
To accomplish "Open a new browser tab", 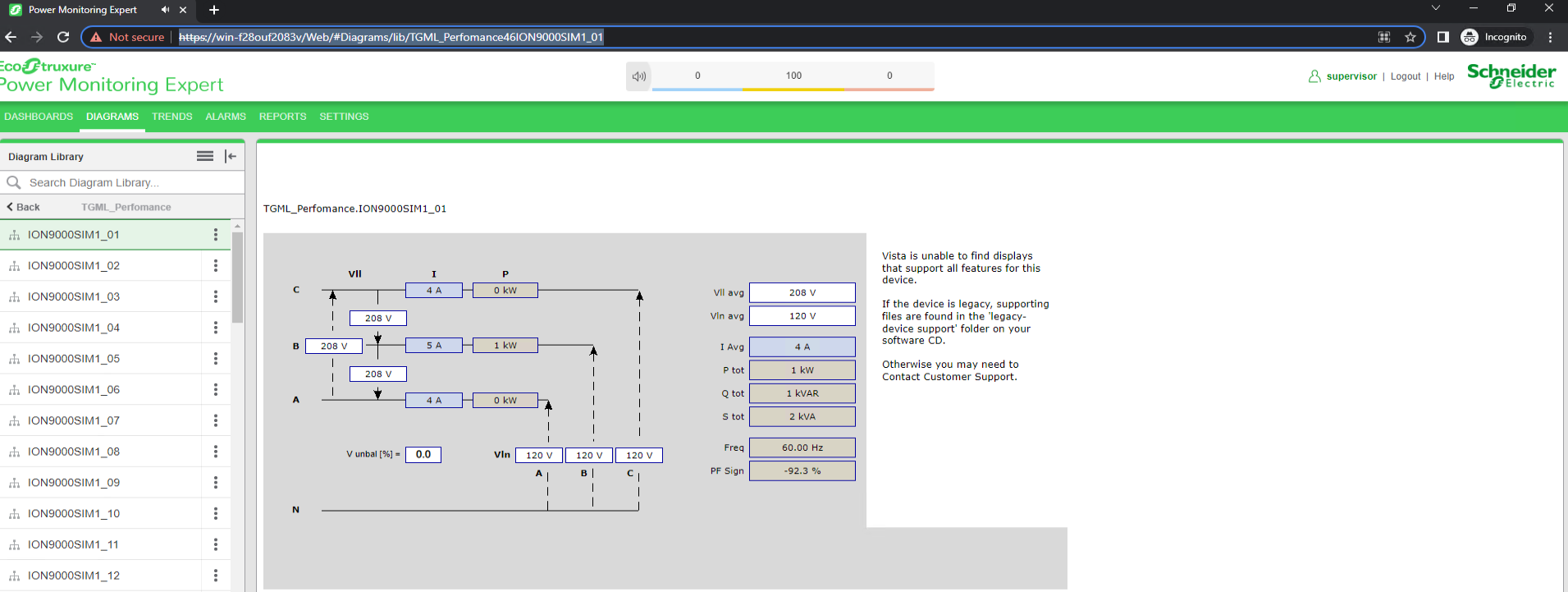I will [x=214, y=10].
